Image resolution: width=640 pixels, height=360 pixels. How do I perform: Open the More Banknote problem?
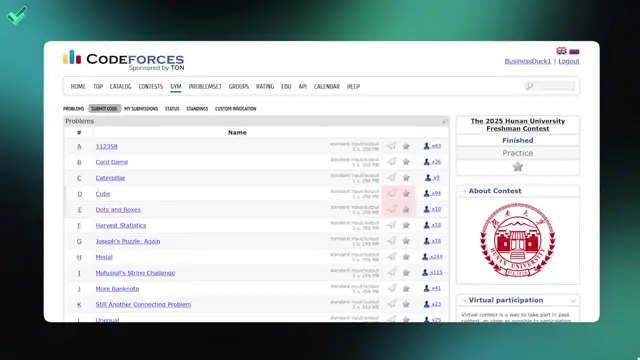[117, 289]
